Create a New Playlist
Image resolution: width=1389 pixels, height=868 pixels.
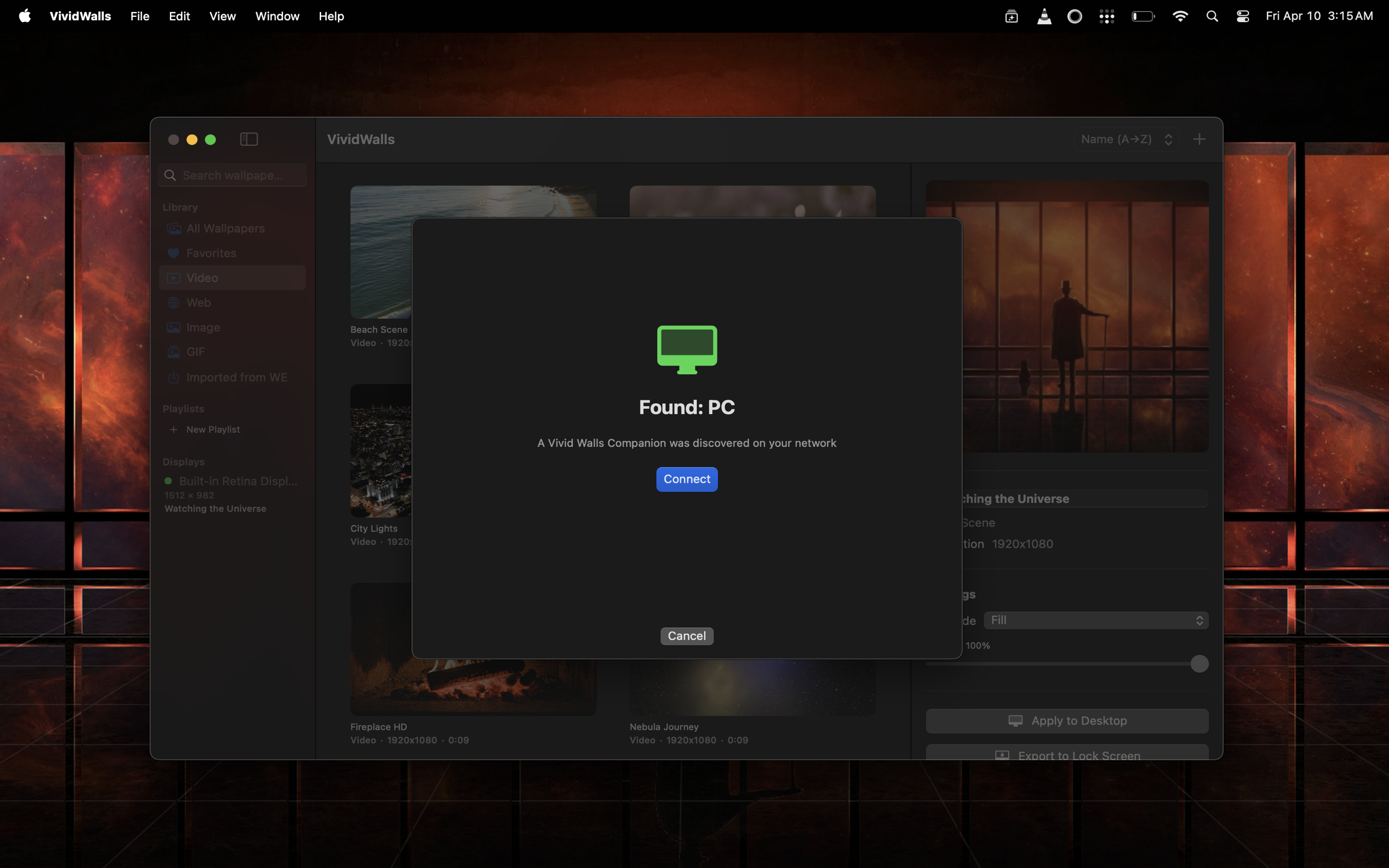(205, 429)
